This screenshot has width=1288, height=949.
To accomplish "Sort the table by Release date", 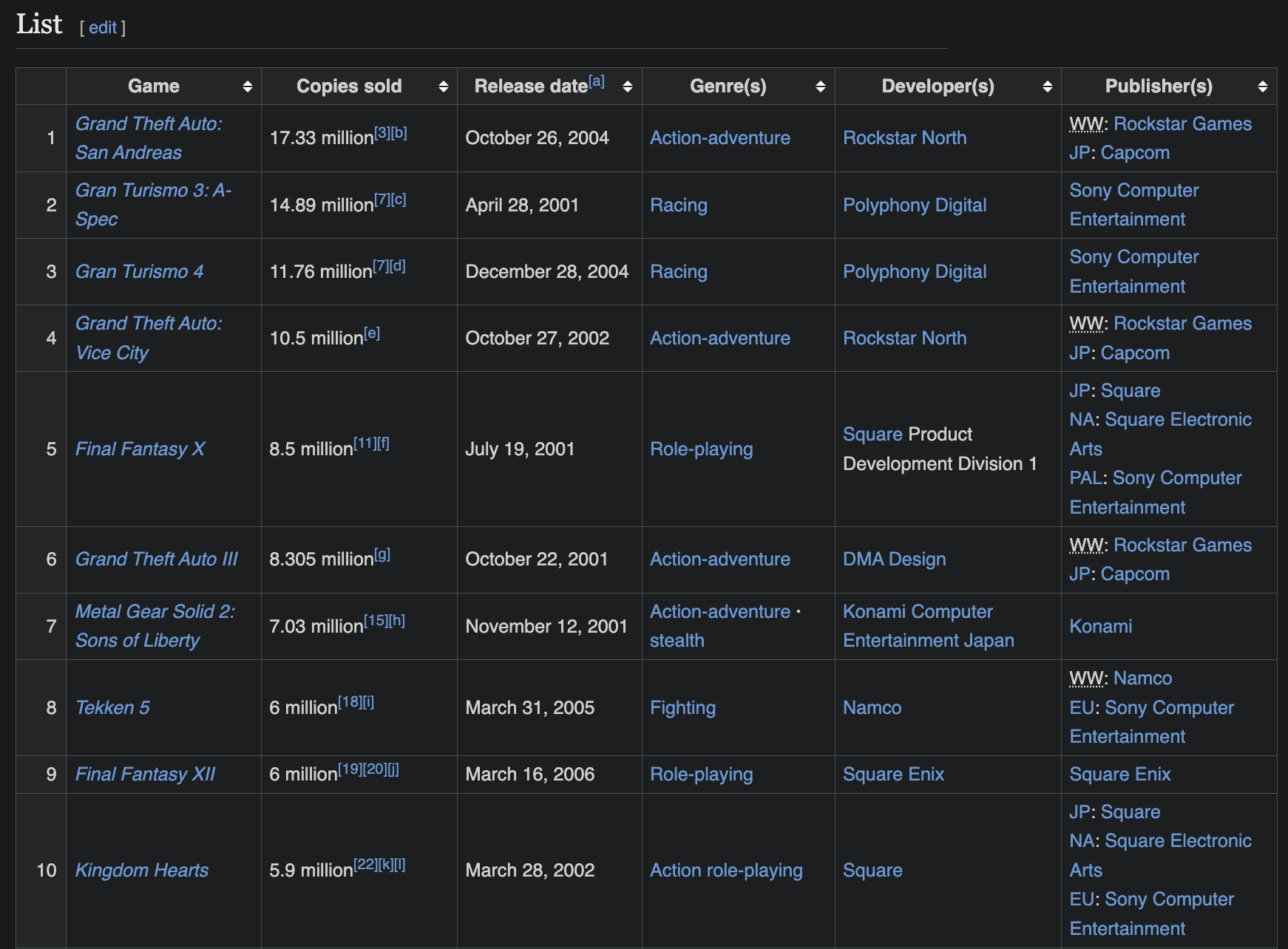I will pos(627,86).
